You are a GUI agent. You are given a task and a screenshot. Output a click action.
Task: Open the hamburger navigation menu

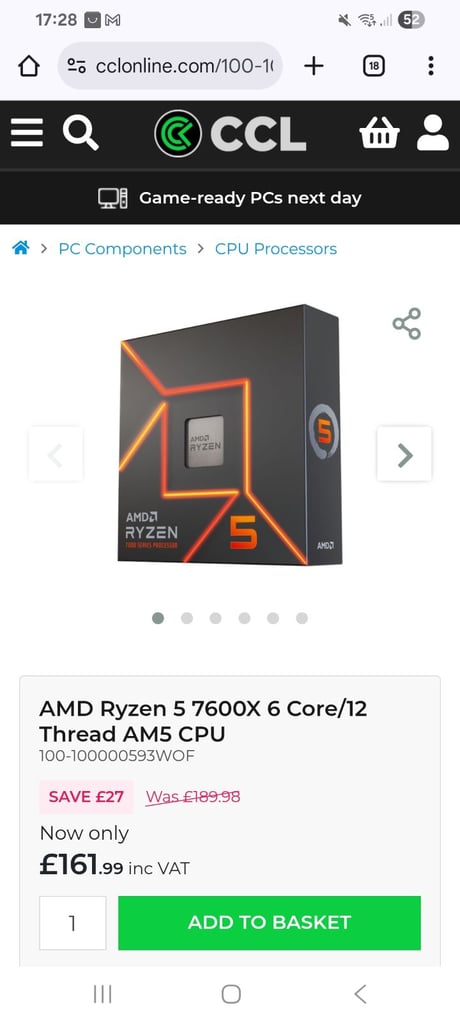pyautogui.click(x=27, y=133)
